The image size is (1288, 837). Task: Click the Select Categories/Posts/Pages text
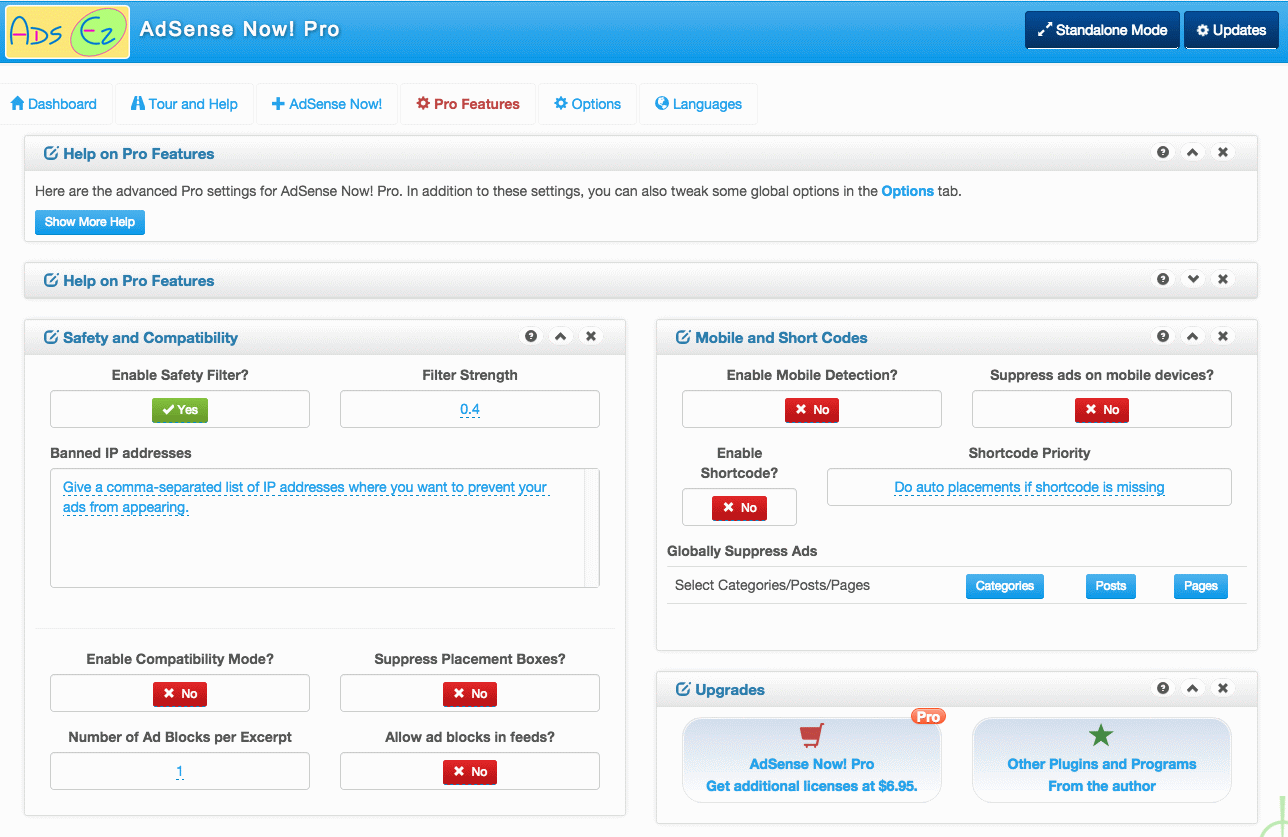(x=772, y=585)
